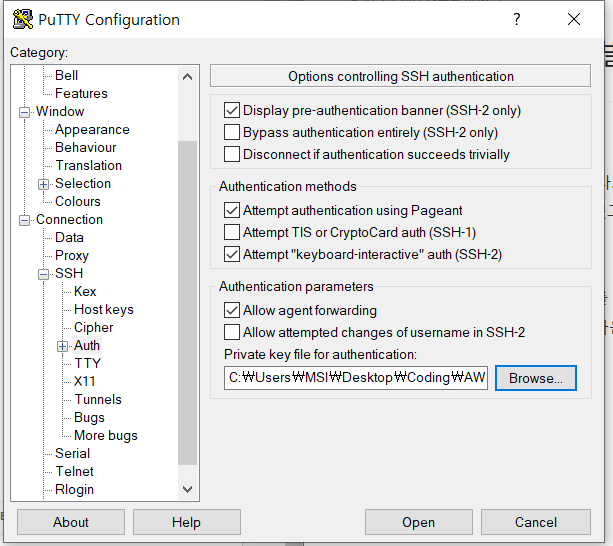Open Translation settings

88,165
